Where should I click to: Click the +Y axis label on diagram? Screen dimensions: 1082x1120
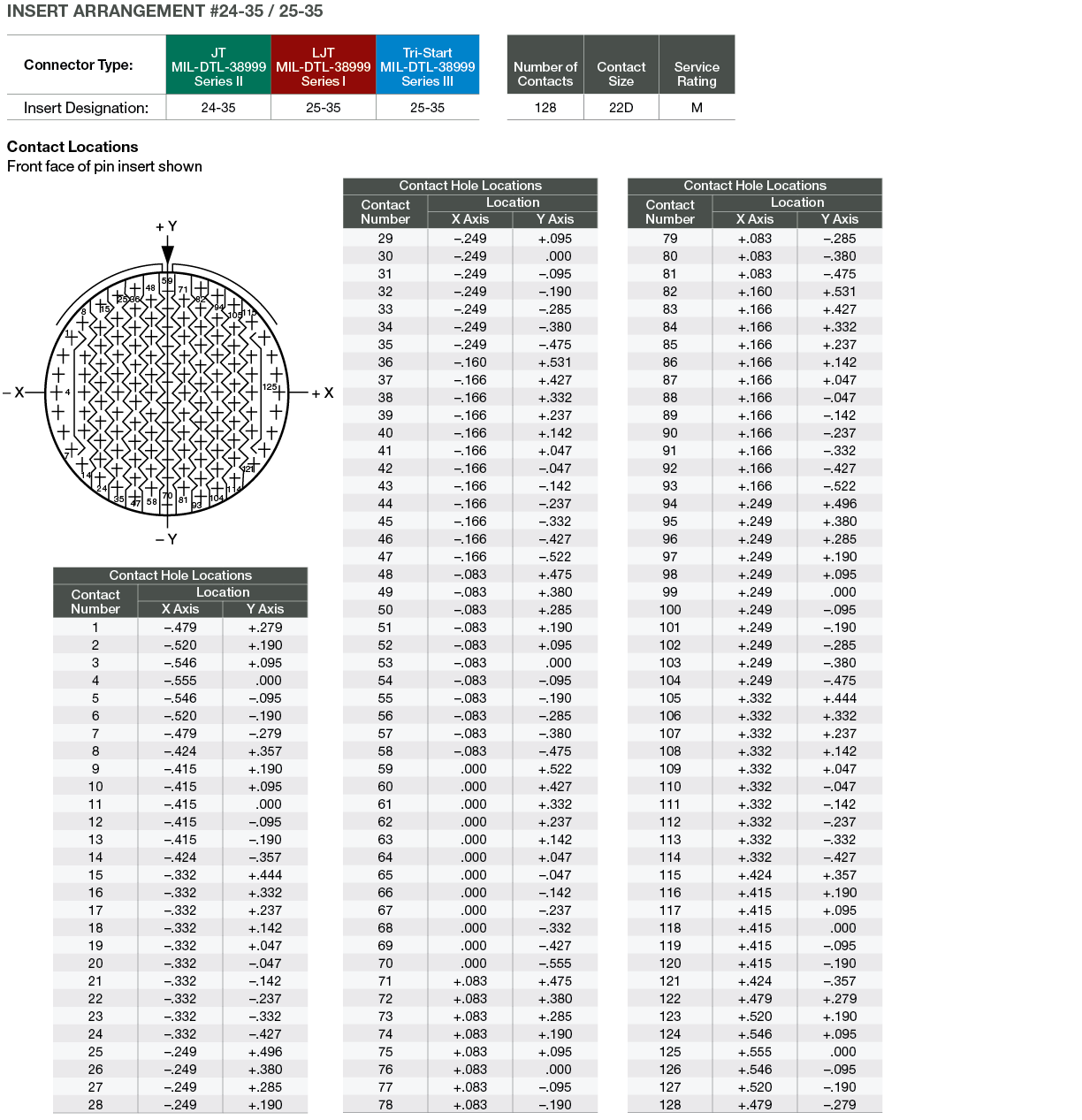[166, 226]
